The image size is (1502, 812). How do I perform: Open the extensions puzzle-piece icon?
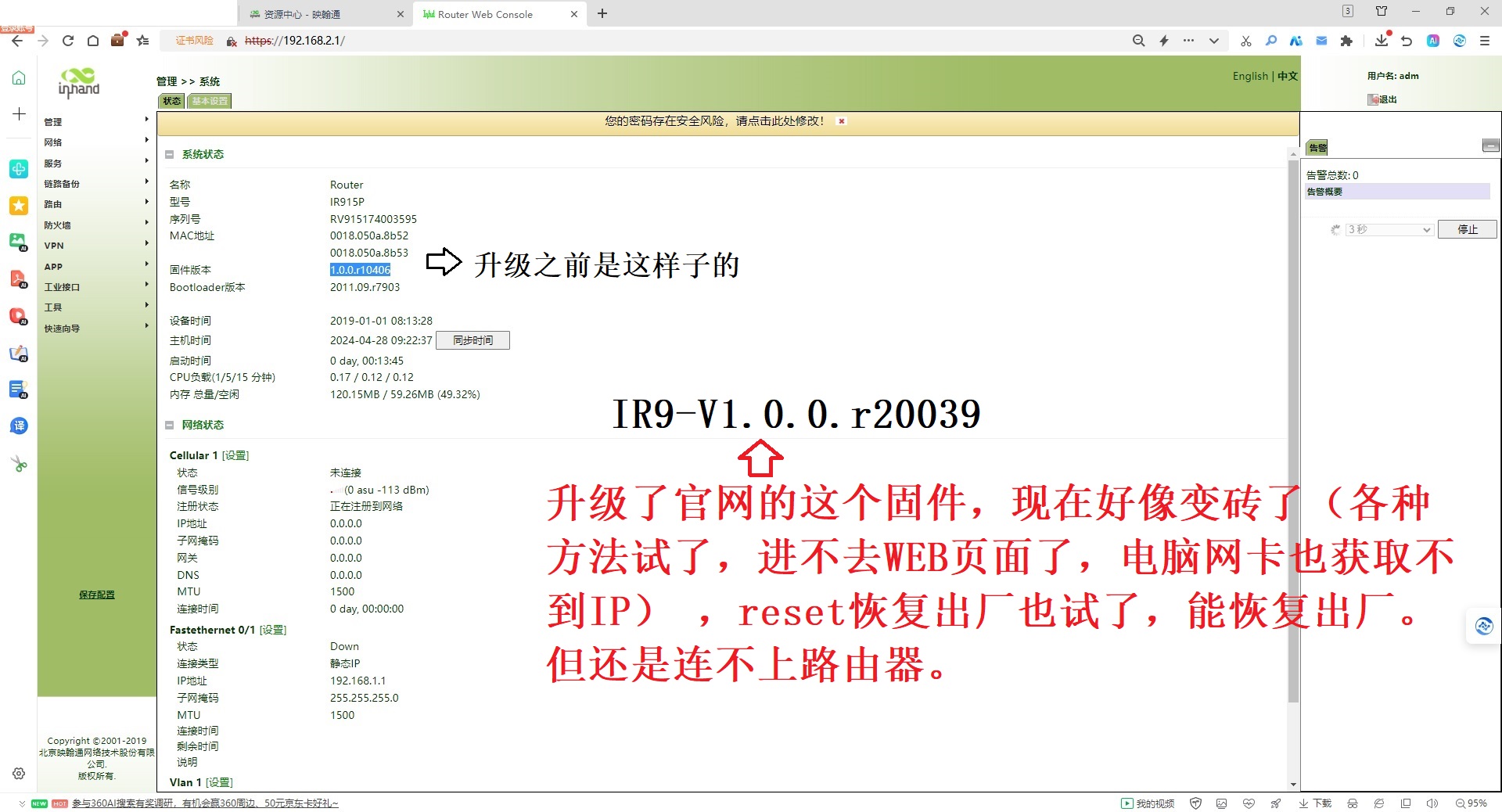coord(1347,41)
